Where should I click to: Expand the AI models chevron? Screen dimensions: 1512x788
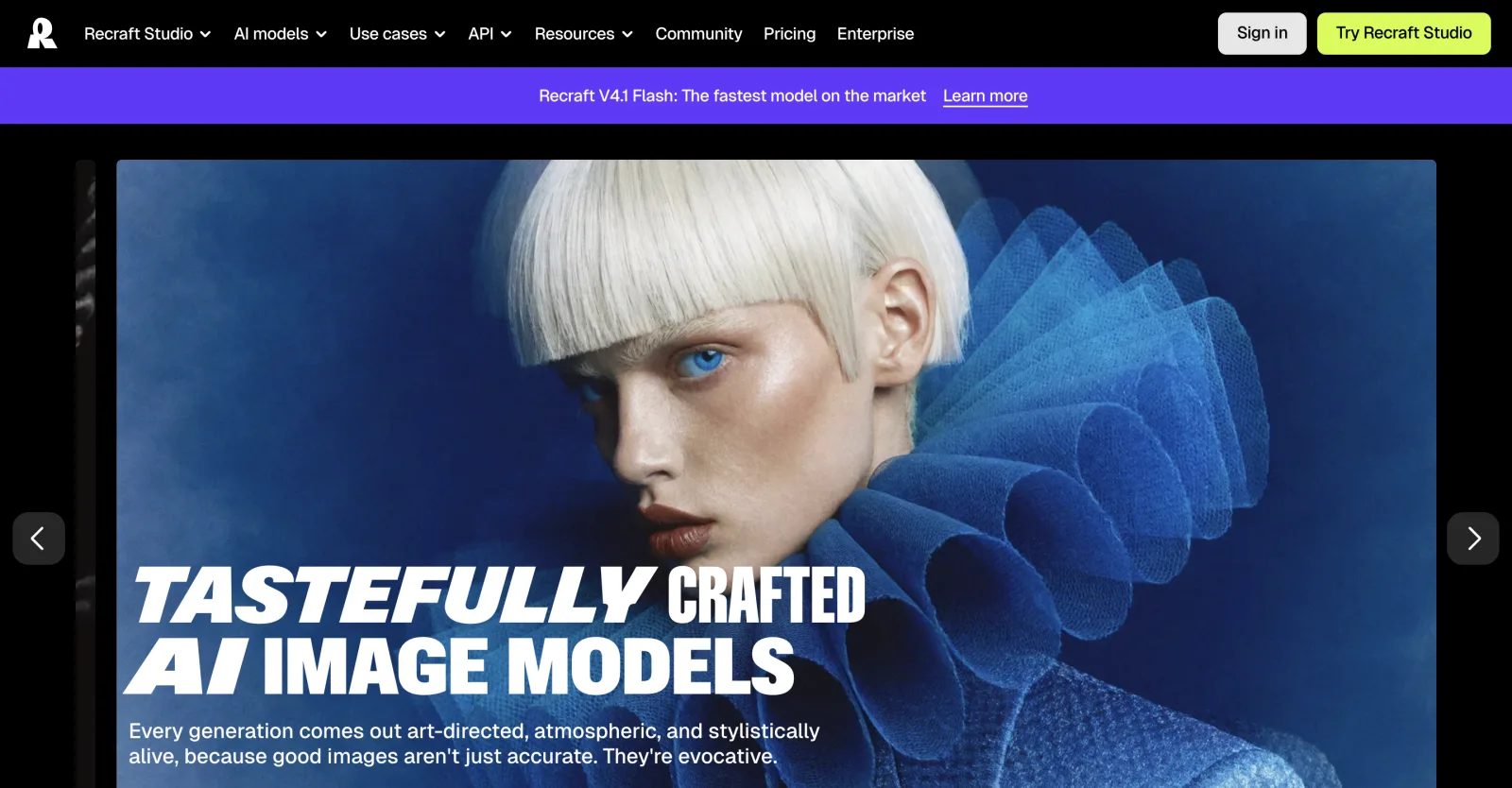pos(321,34)
